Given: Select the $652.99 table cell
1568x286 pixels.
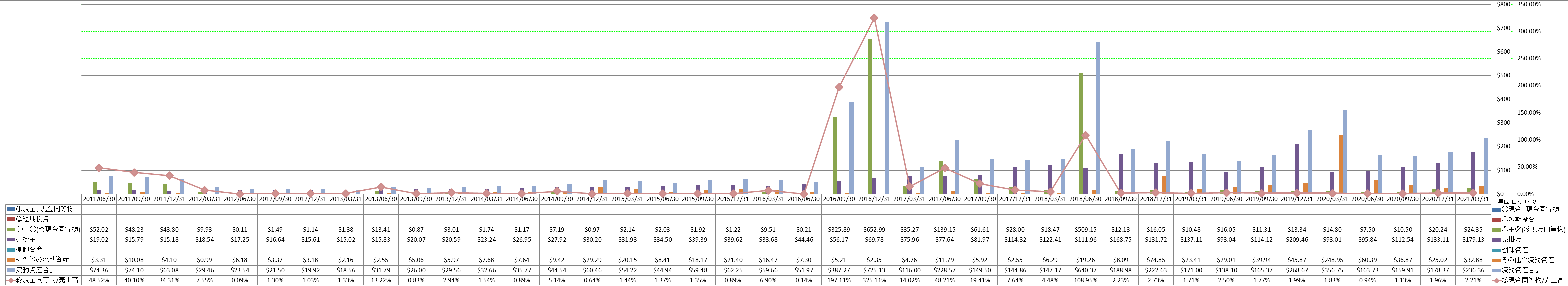Looking at the screenshot, I should point(874,229).
